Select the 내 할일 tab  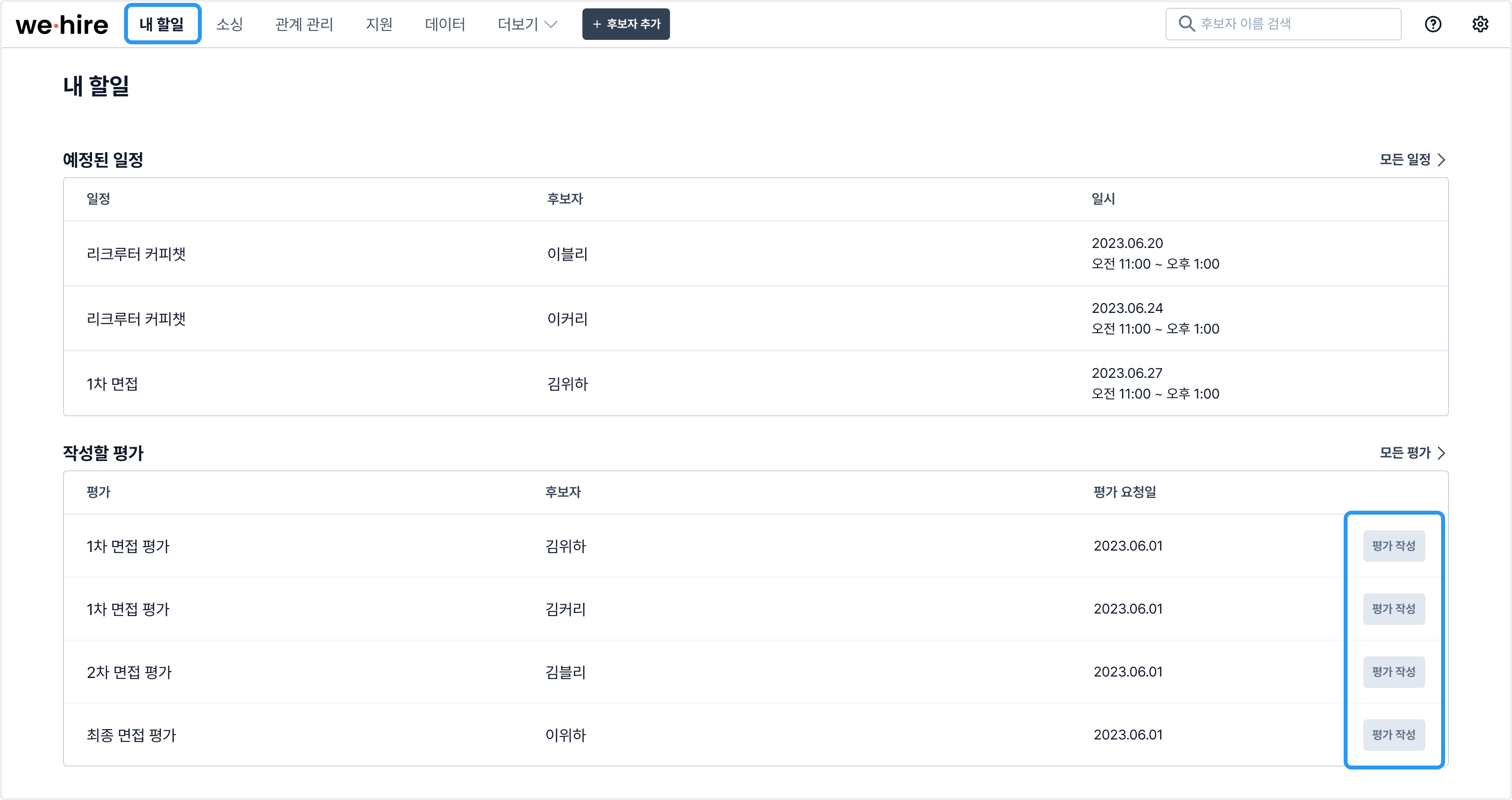click(x=162, y=24)
